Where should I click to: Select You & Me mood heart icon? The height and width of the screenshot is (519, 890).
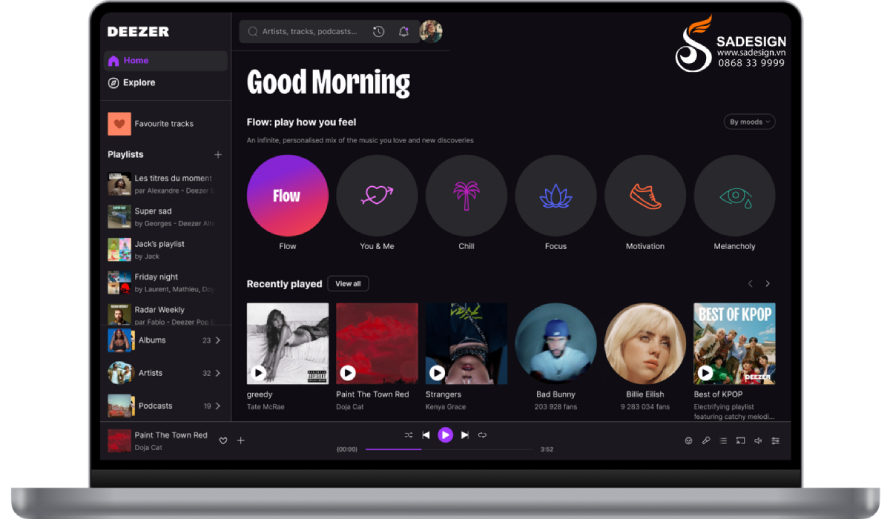click(377, 196)
